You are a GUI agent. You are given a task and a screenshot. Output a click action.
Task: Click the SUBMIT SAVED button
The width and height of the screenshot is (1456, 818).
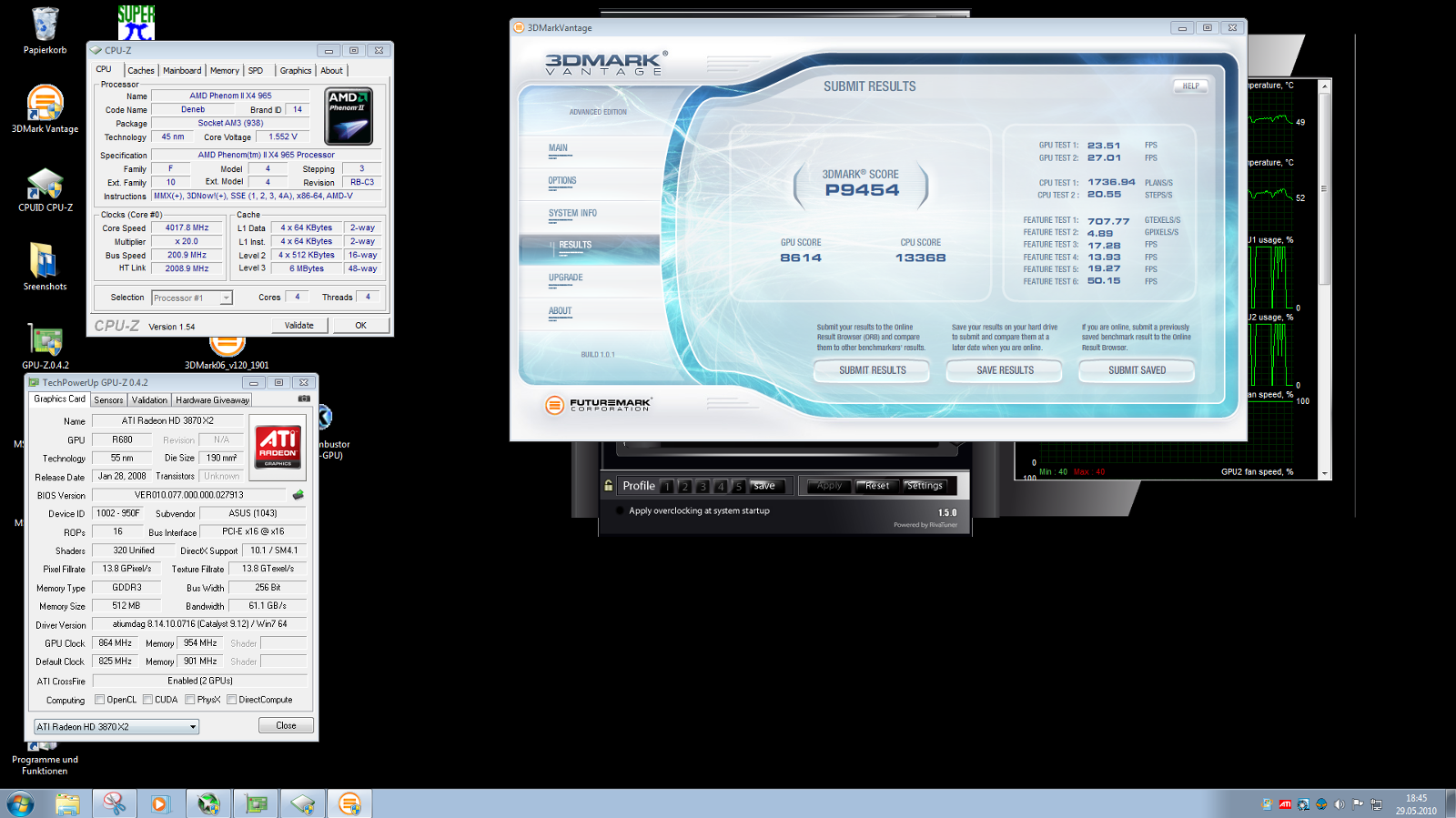pyautogui.click(x=1137, y=370)
